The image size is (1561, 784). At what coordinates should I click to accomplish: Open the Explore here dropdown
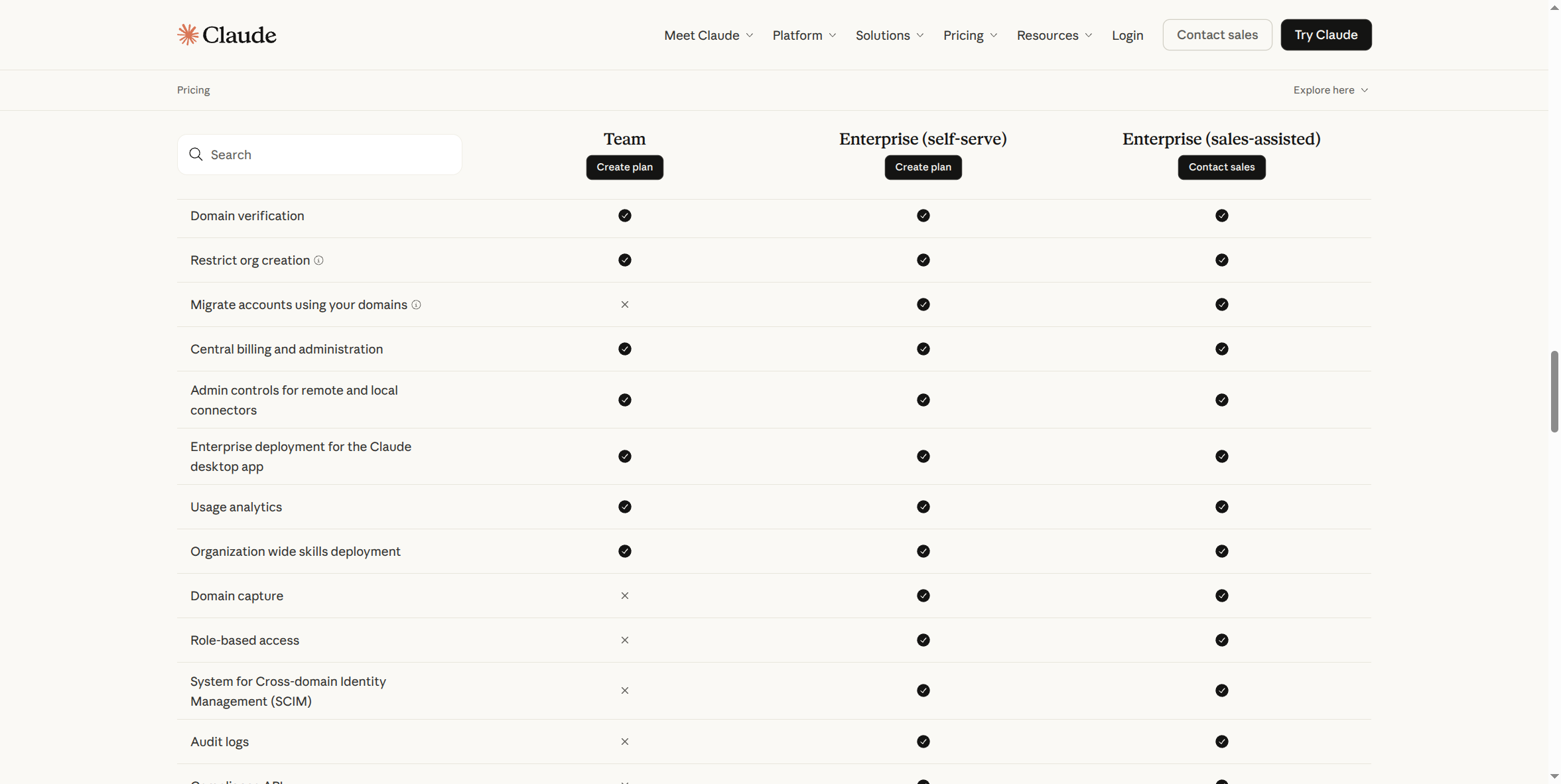pyautogui.click(x=1330, y=90)
